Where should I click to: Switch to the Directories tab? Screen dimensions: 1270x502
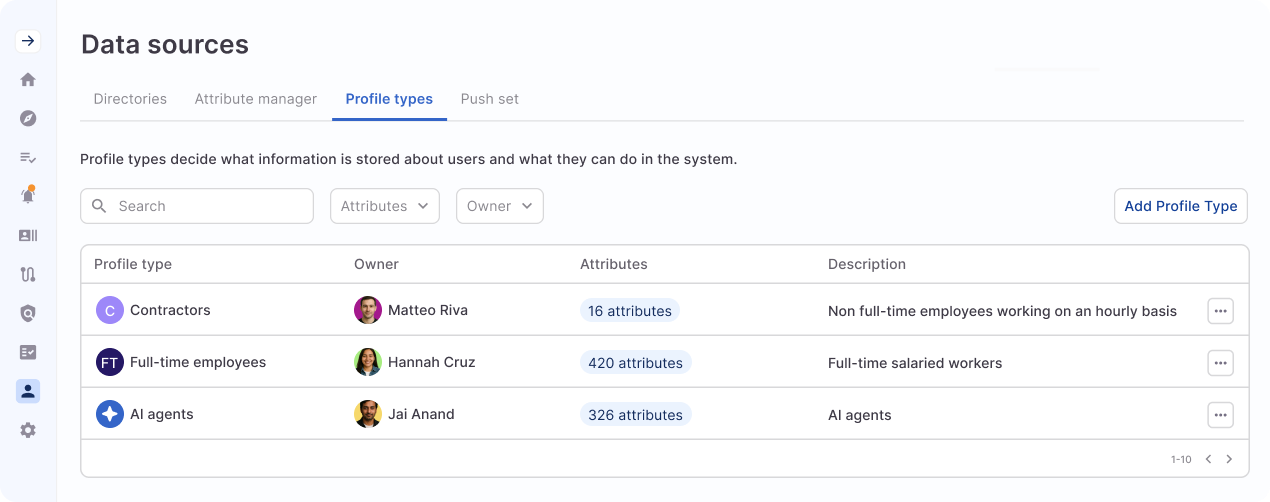tap(130, 99)
